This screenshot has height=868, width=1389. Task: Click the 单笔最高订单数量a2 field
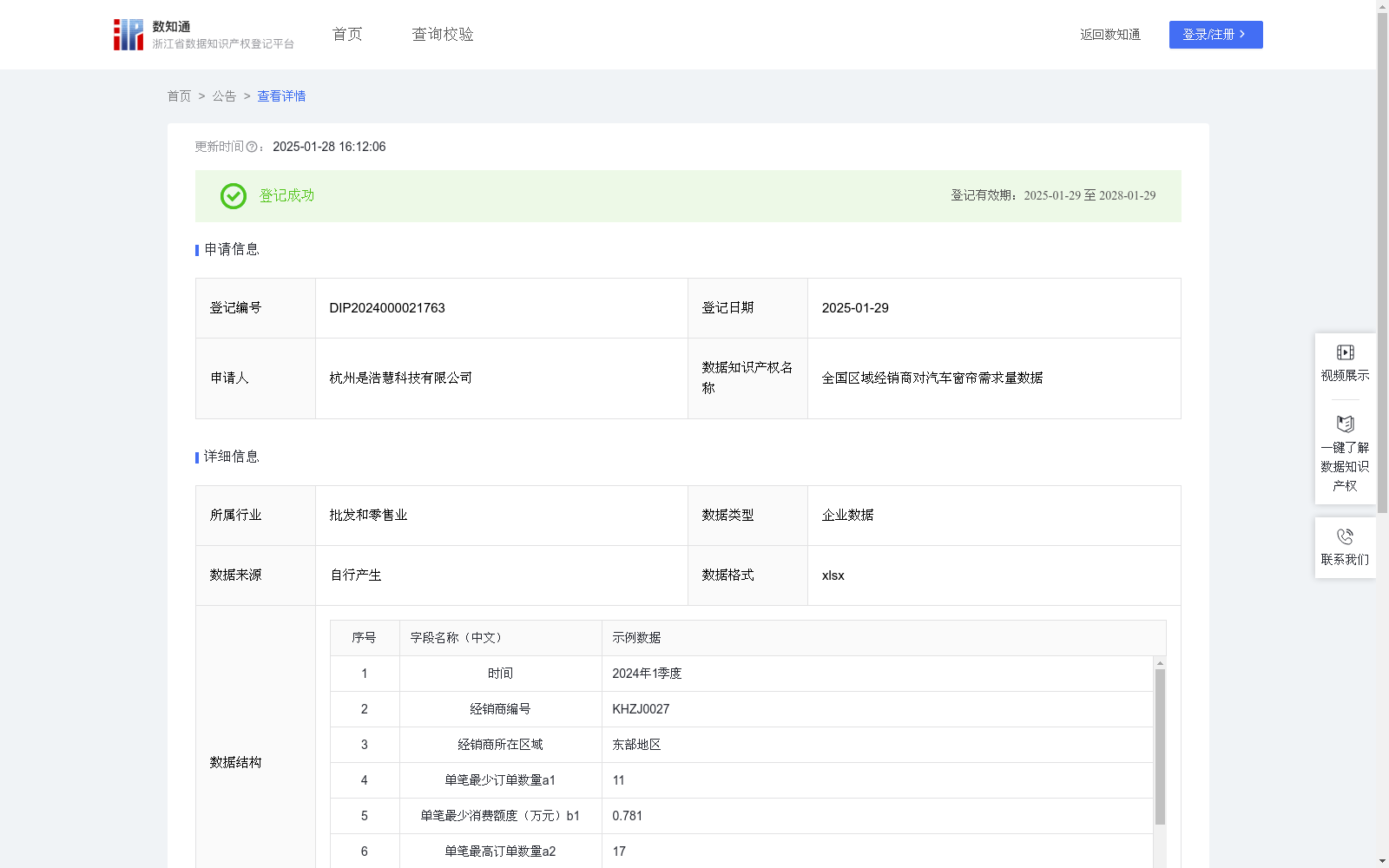coord(500,852)
